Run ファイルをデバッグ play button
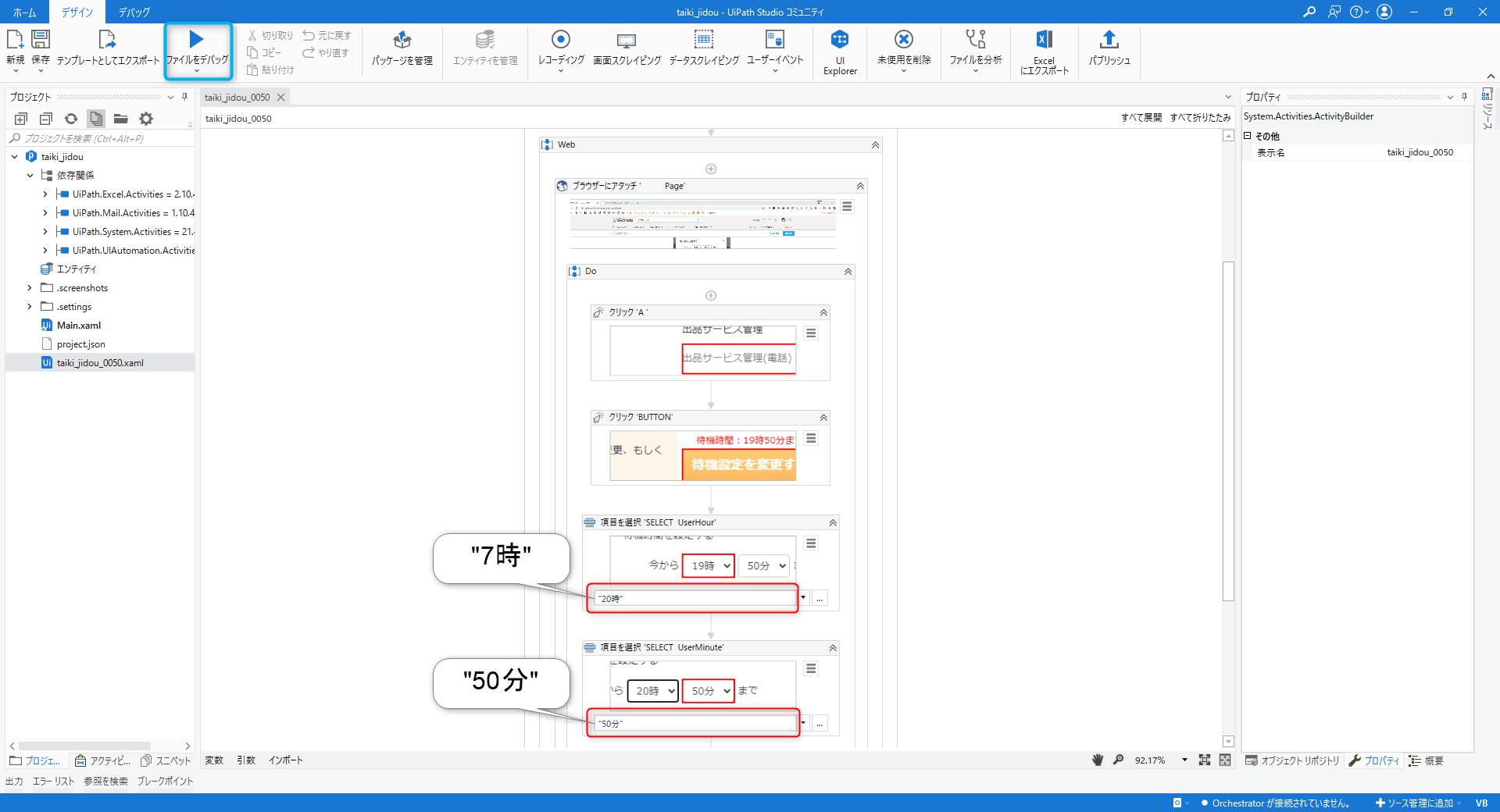1500x812 pixels. pos(197,39)
